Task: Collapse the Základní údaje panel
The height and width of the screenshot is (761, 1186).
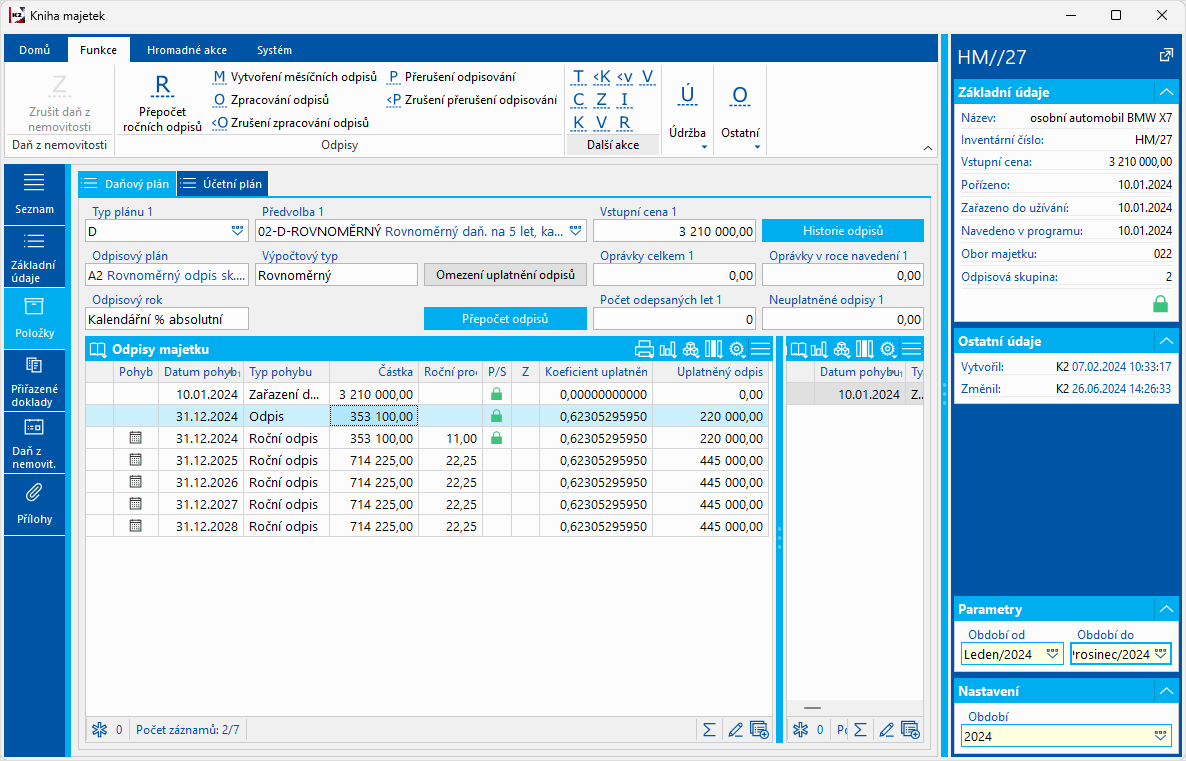Action: point(1164,92)
